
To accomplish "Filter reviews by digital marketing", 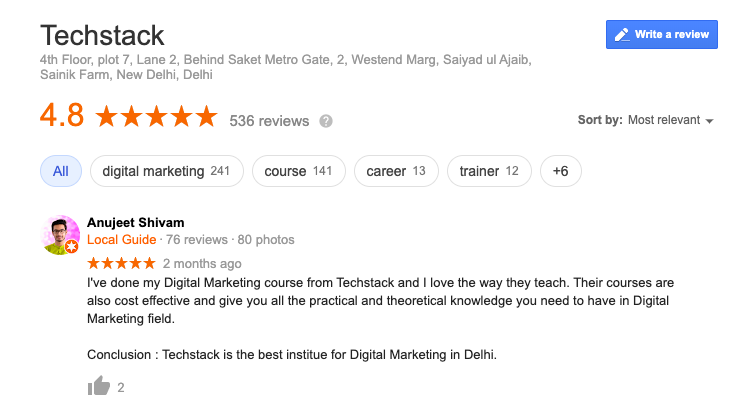I will 166,171.
